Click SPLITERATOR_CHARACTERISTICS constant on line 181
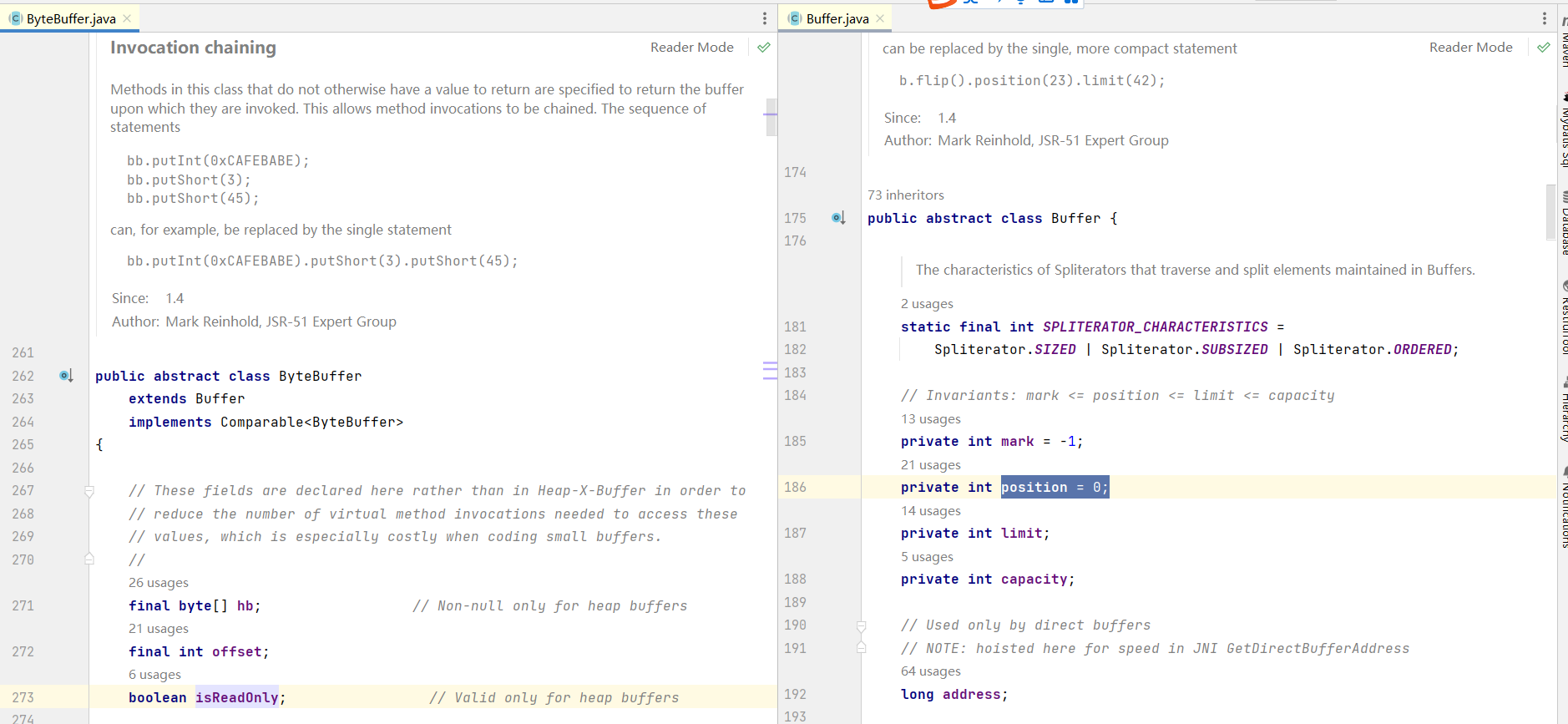Viewport: 1568px width, 724px height. (x=1155, y=327)
